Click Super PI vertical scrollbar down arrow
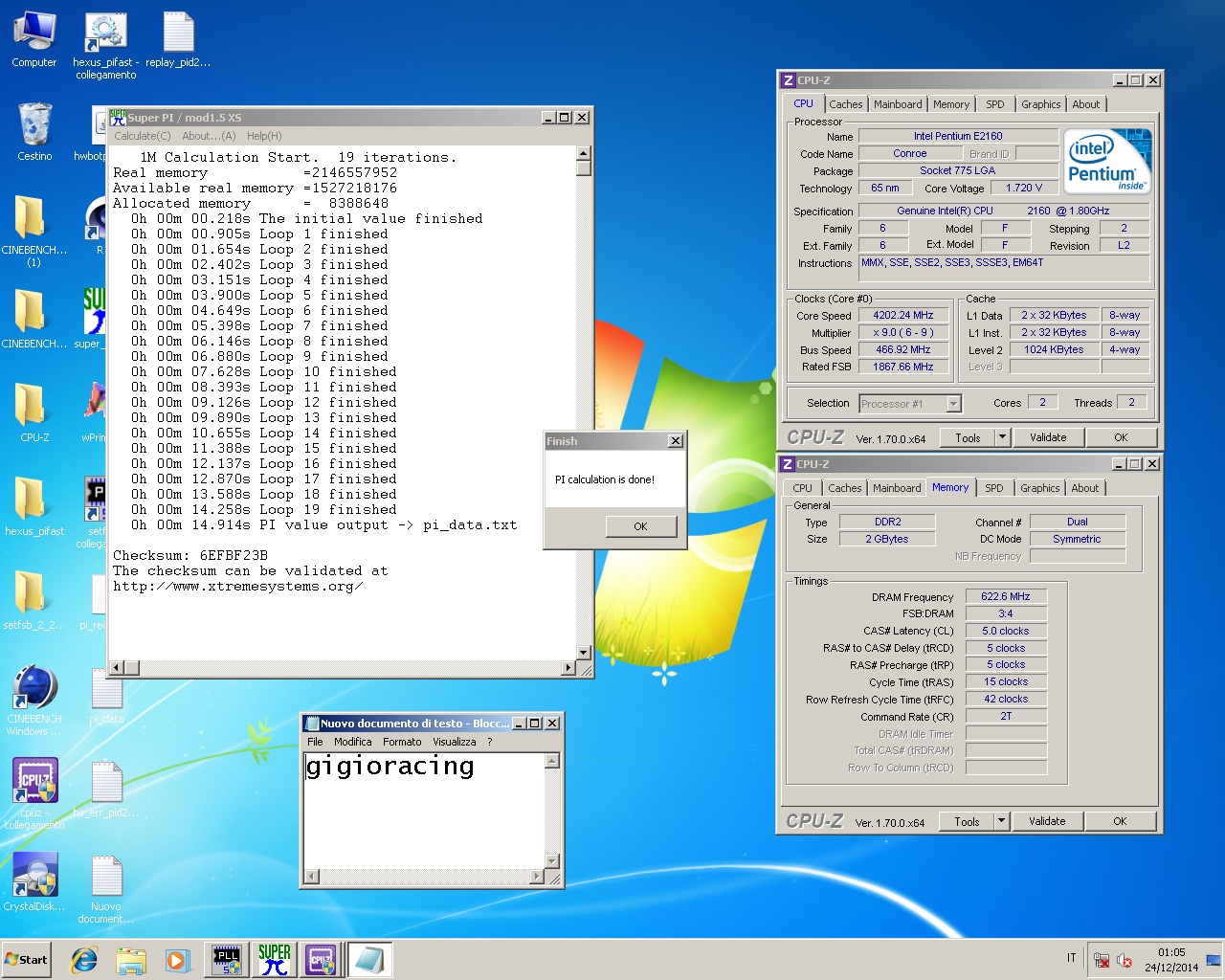Image resolution: width=1225 pixels, height=980 pixels. pos(583,653)
